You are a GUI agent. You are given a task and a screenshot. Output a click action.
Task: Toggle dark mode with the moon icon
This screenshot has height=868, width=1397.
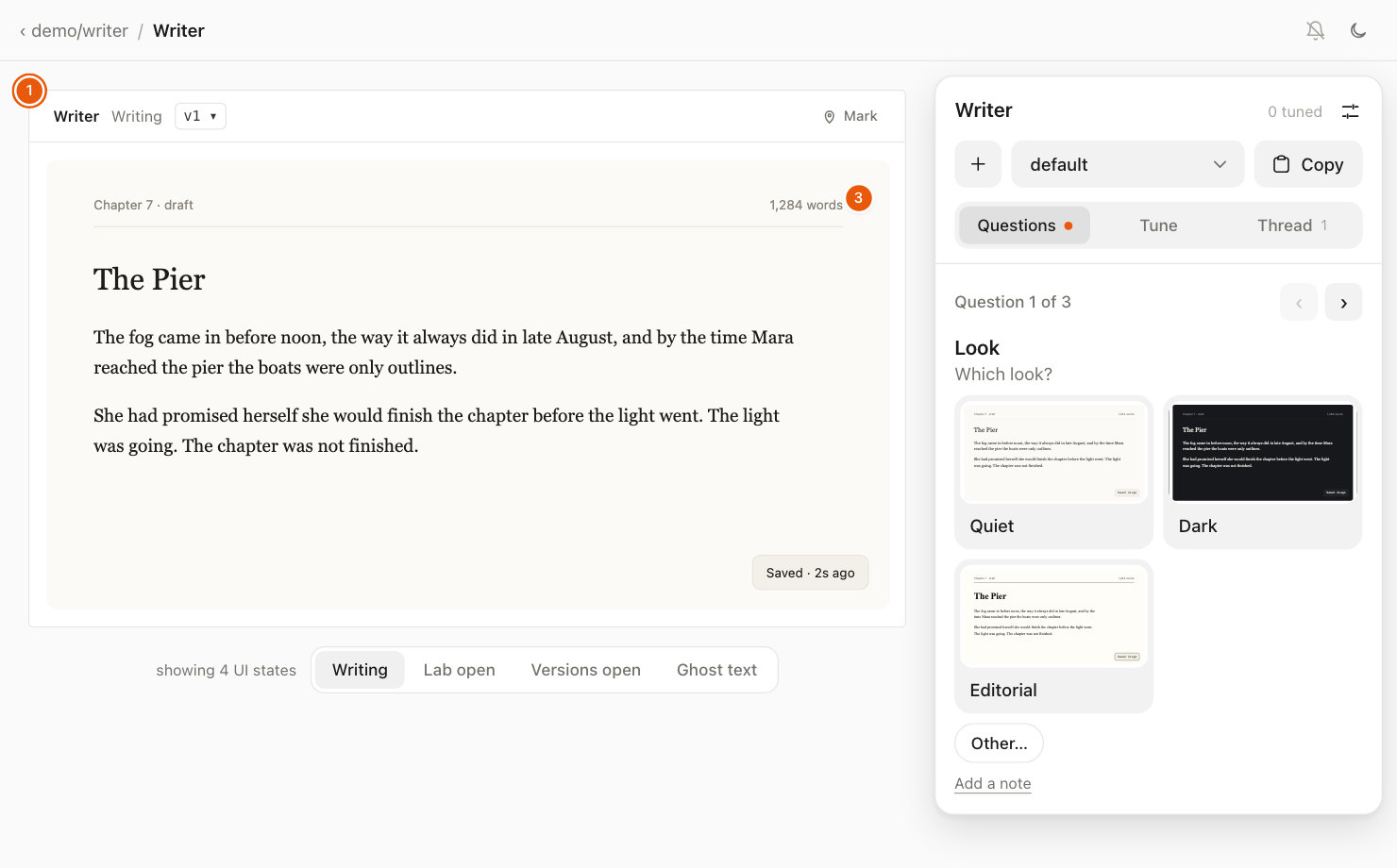(1358, 30)
